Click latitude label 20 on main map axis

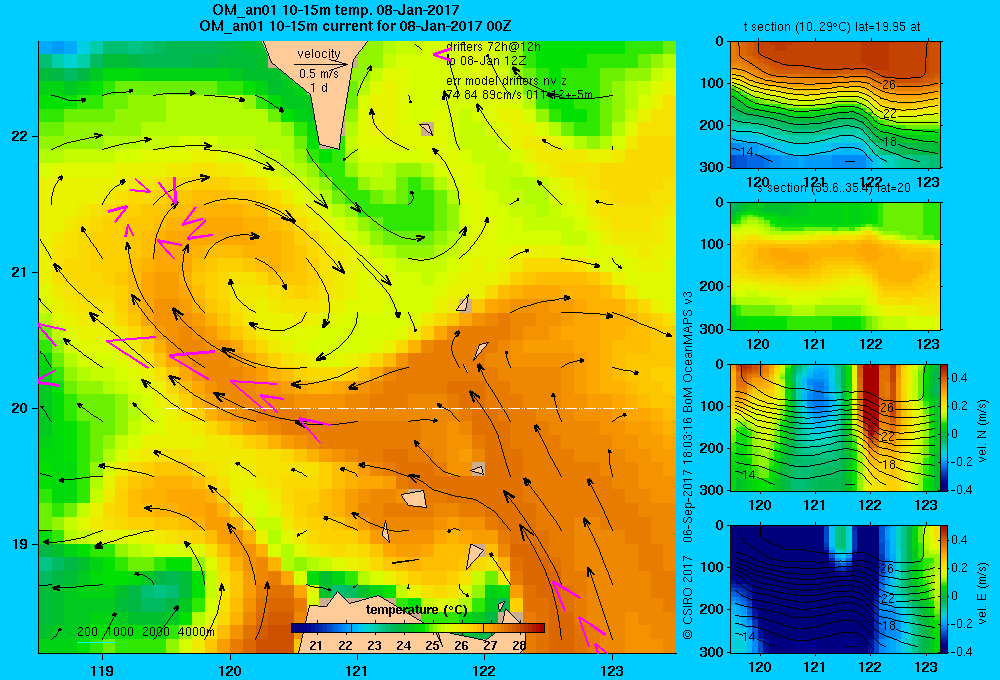[19, 408]
